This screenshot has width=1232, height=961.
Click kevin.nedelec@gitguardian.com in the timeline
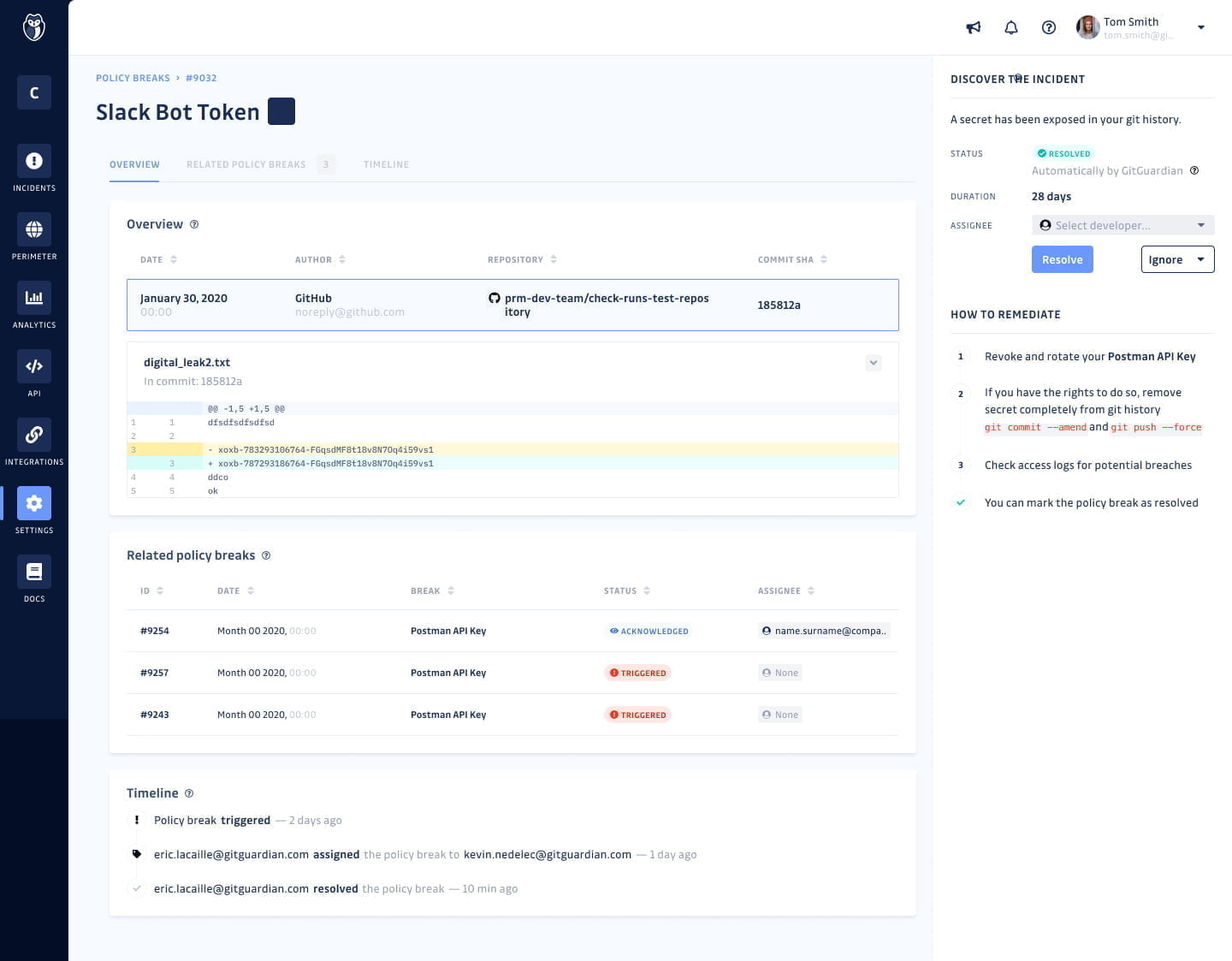coord(548,854)
